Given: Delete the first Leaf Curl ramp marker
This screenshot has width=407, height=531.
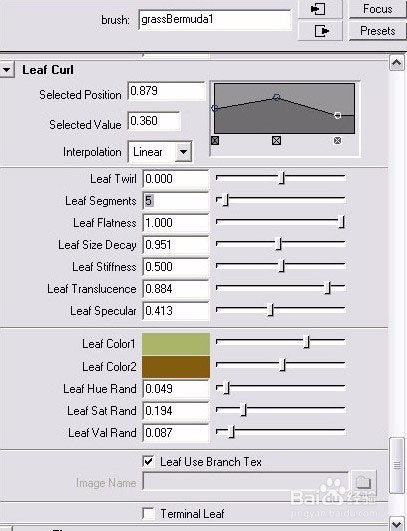Looking at the screenshot, I should coord(215,141).
